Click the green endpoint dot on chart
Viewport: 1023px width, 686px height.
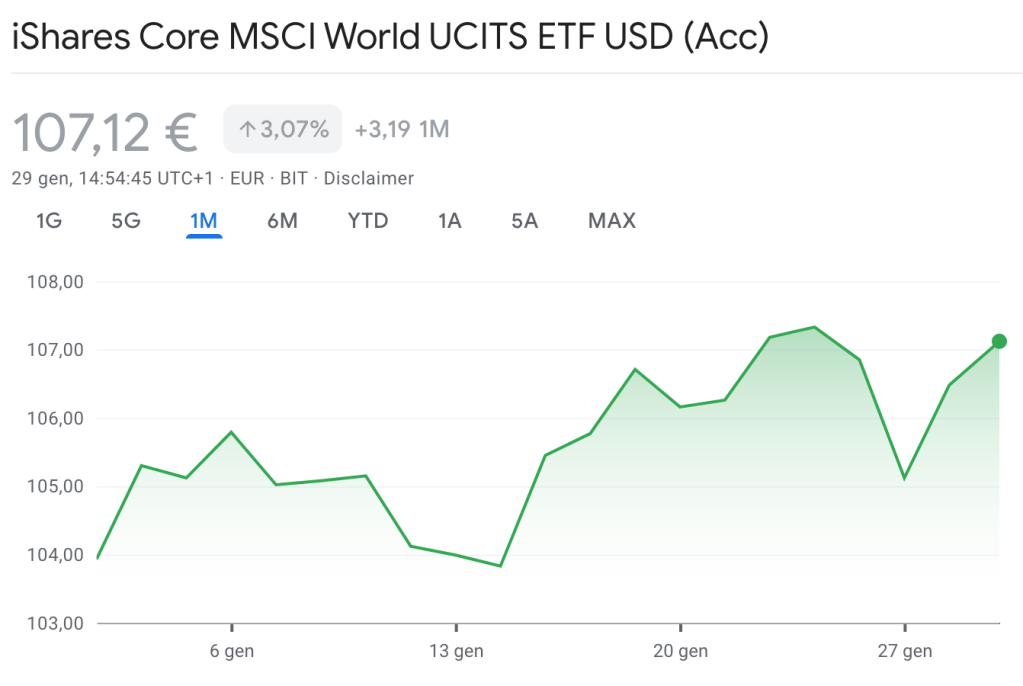point(999,342)
